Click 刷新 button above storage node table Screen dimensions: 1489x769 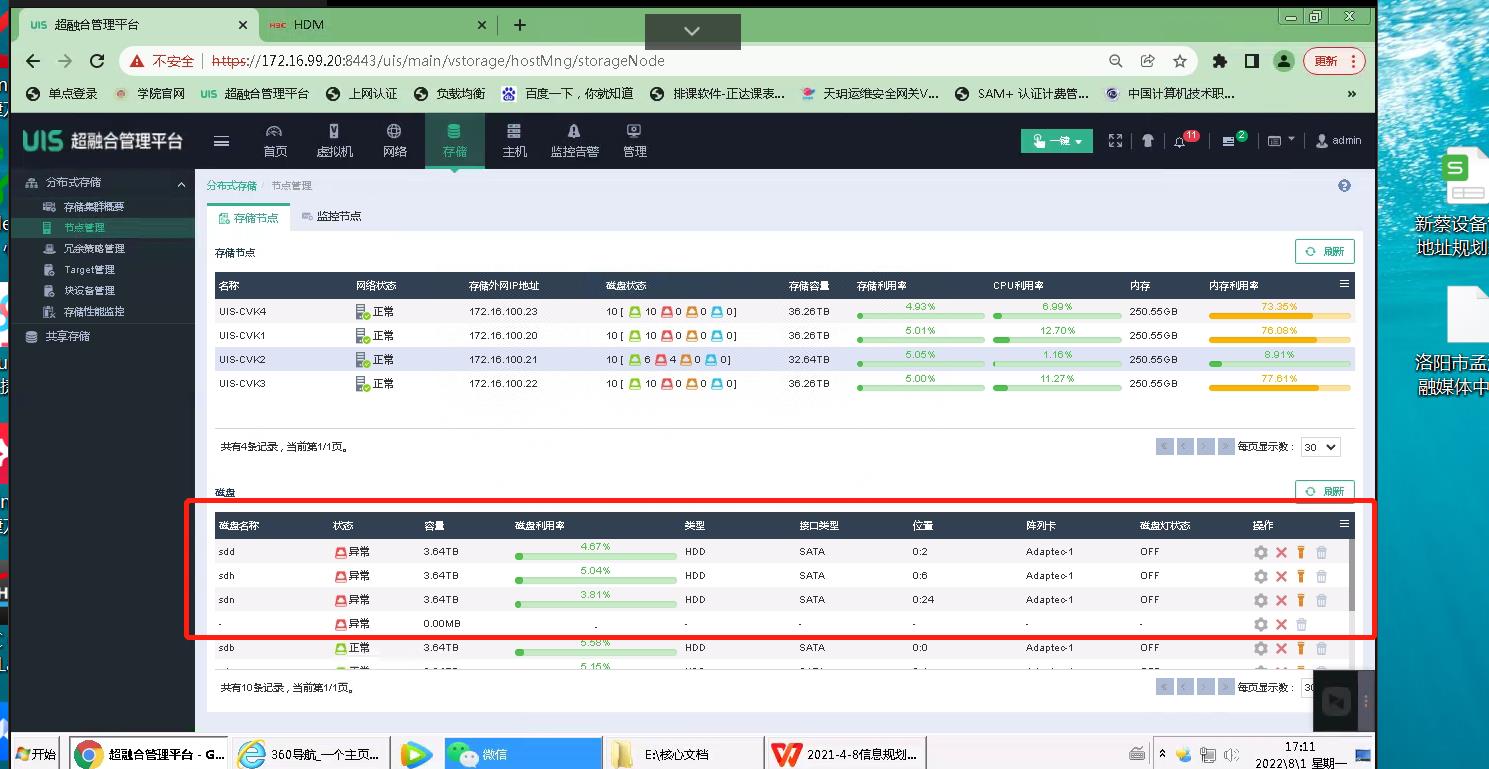click(x=1324, y=252)
